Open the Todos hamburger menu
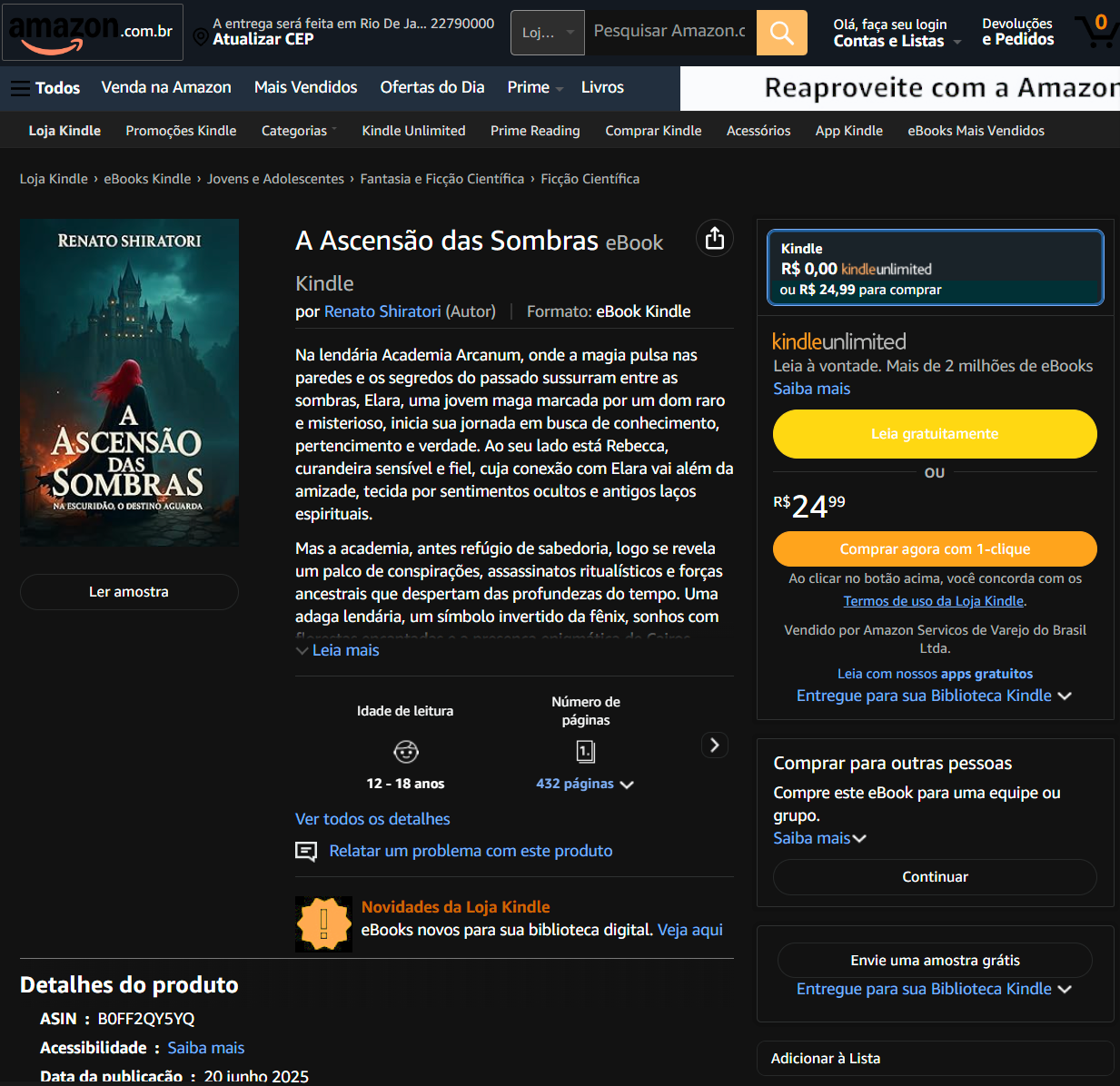1120x1086 pixels. (x=45, y=88)
